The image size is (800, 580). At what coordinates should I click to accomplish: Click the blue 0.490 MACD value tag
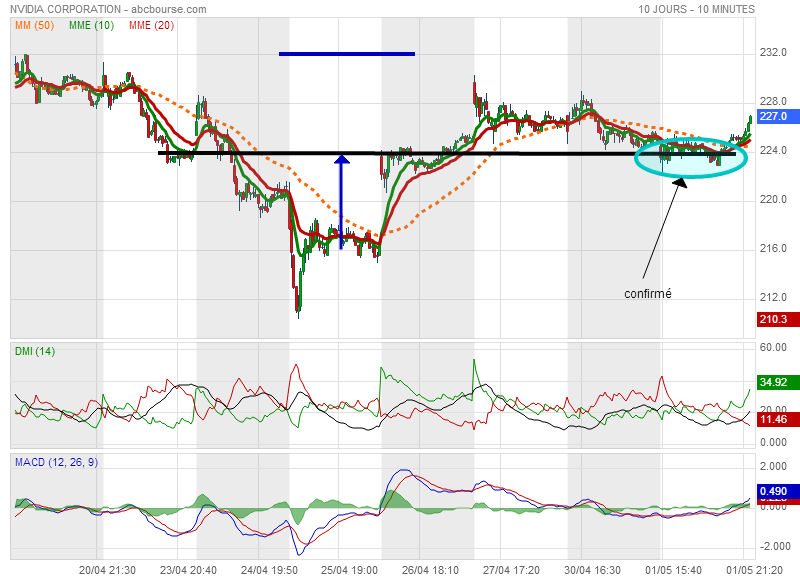776,491
